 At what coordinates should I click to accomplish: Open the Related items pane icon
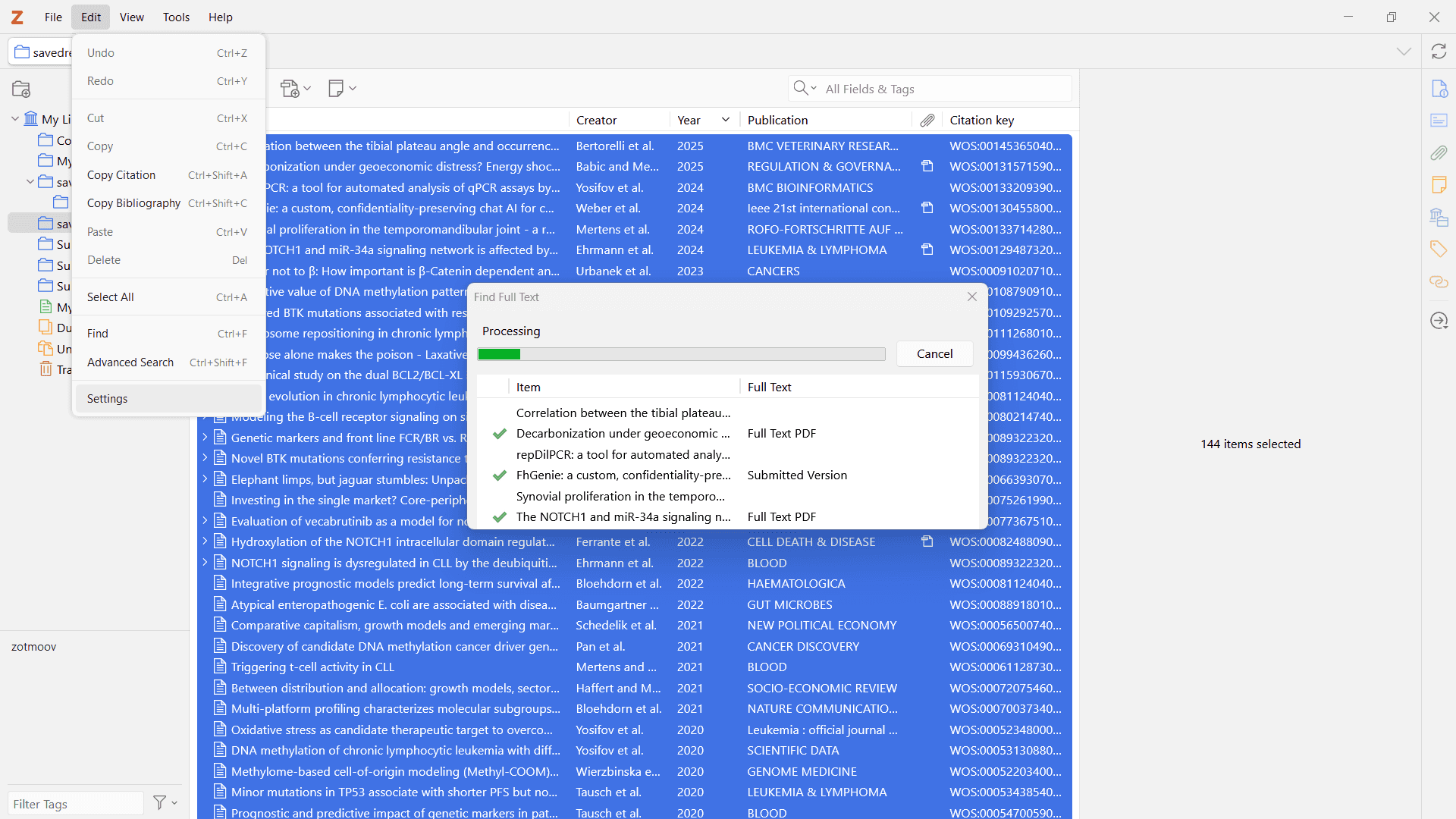(1439, 282)
